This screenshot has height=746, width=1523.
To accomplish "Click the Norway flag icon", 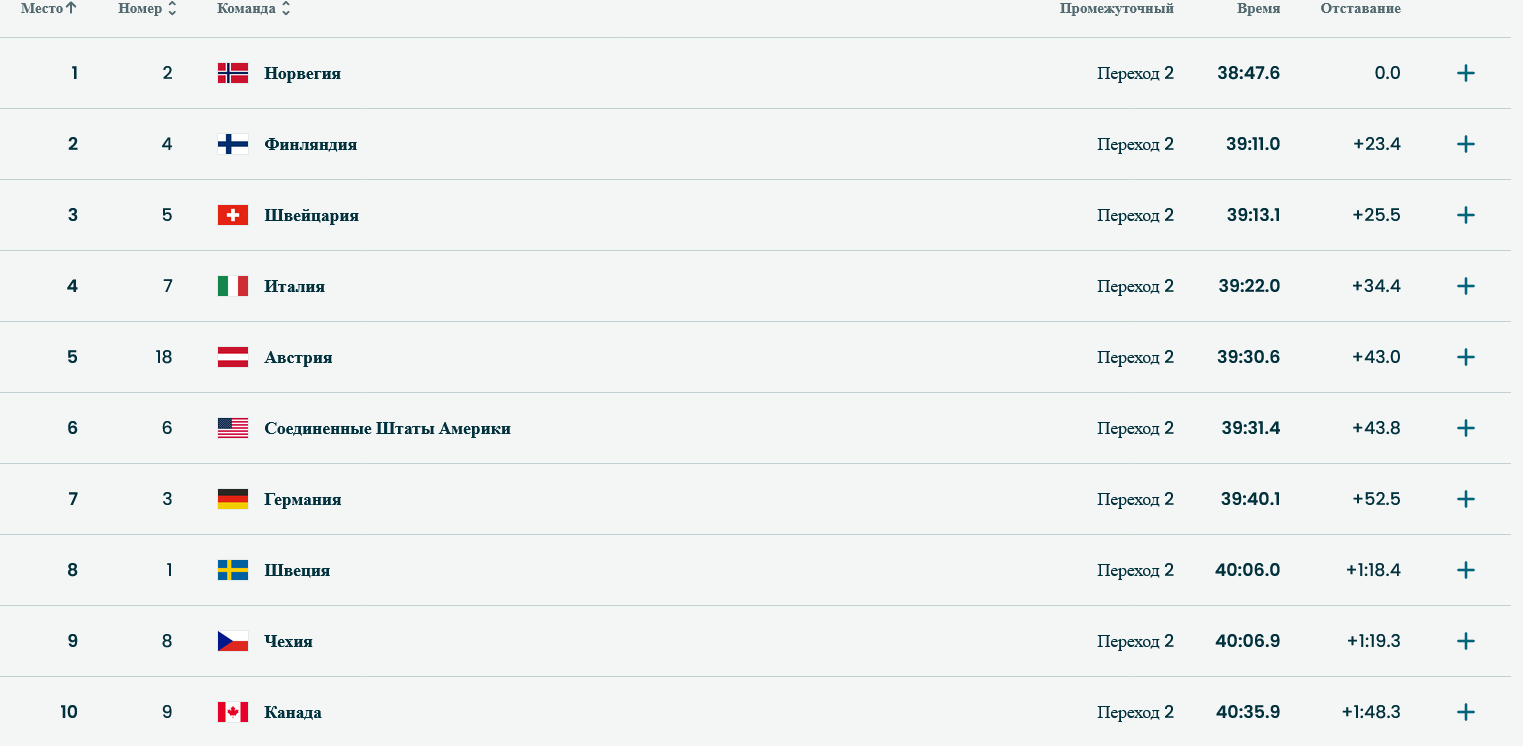I will point(232,73).
